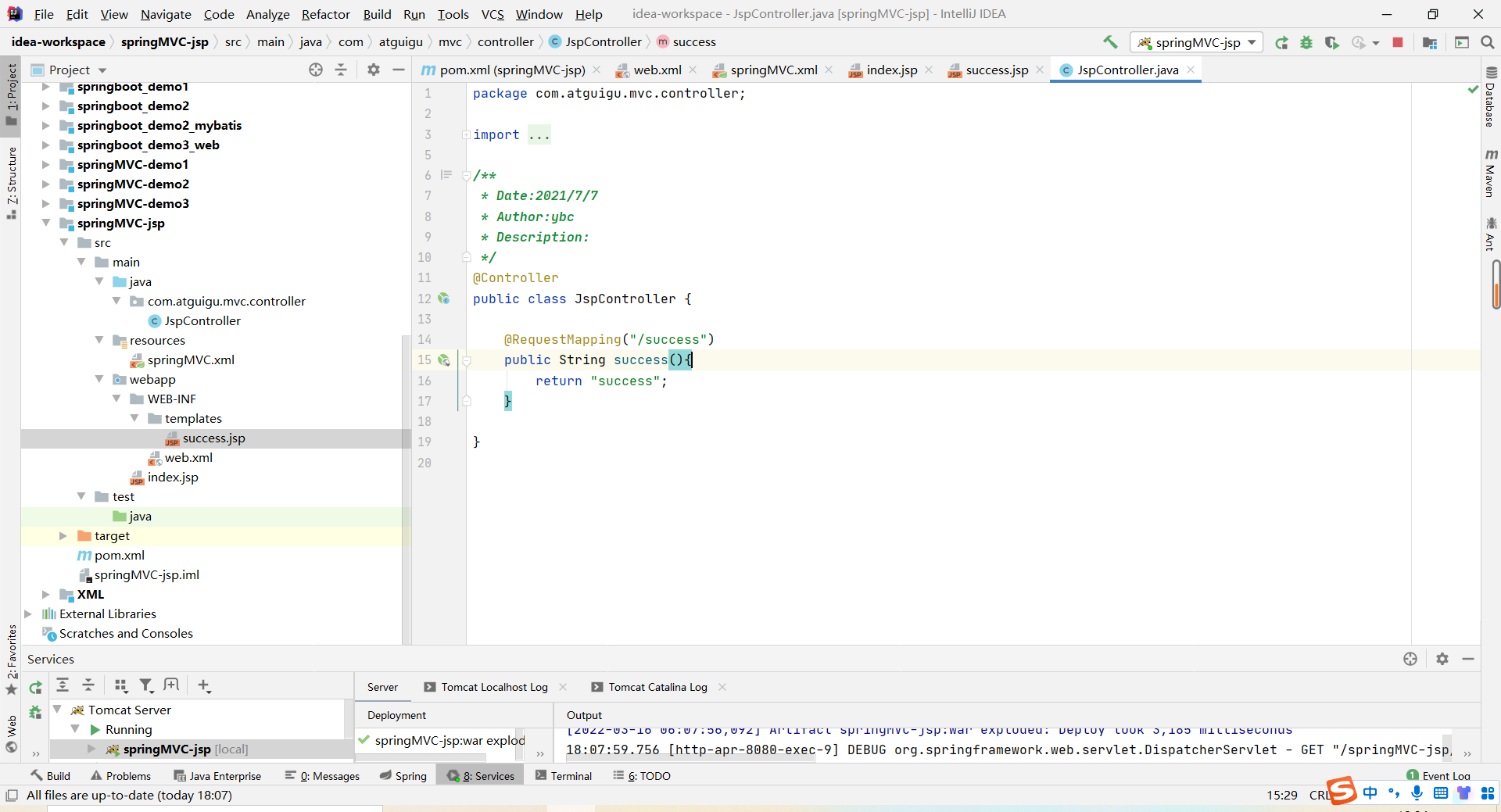
Task: Debug service via Services panel bug icon
Action: (x=35, y=712)
